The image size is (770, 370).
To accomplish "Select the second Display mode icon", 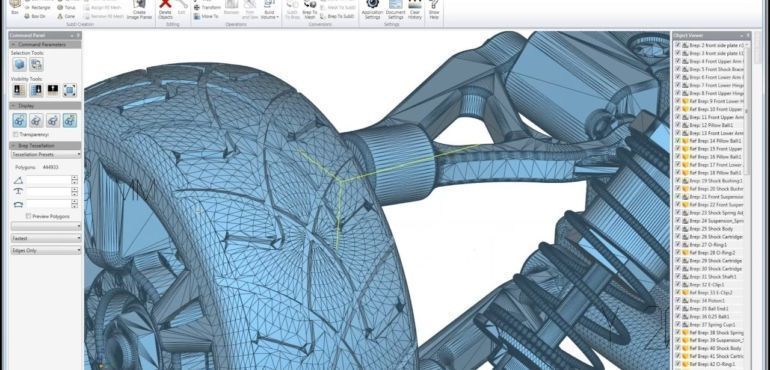I will (x=36, y=120).
